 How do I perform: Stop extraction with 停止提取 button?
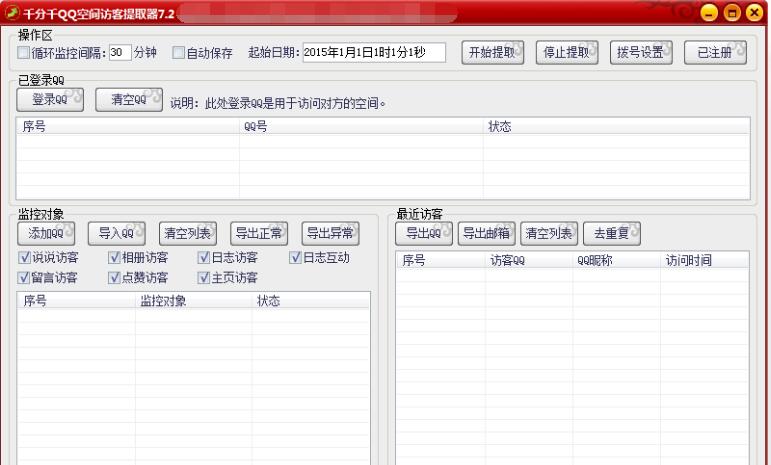[x=567, y=52]
